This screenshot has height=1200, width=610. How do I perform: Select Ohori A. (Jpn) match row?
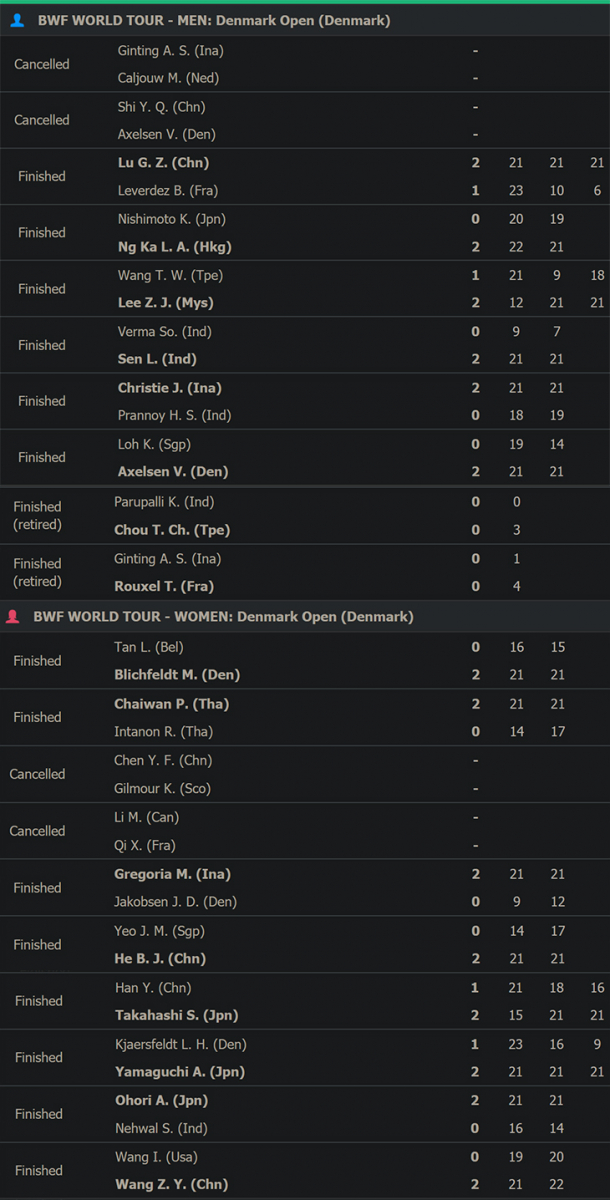click(x=305, y=1114)
